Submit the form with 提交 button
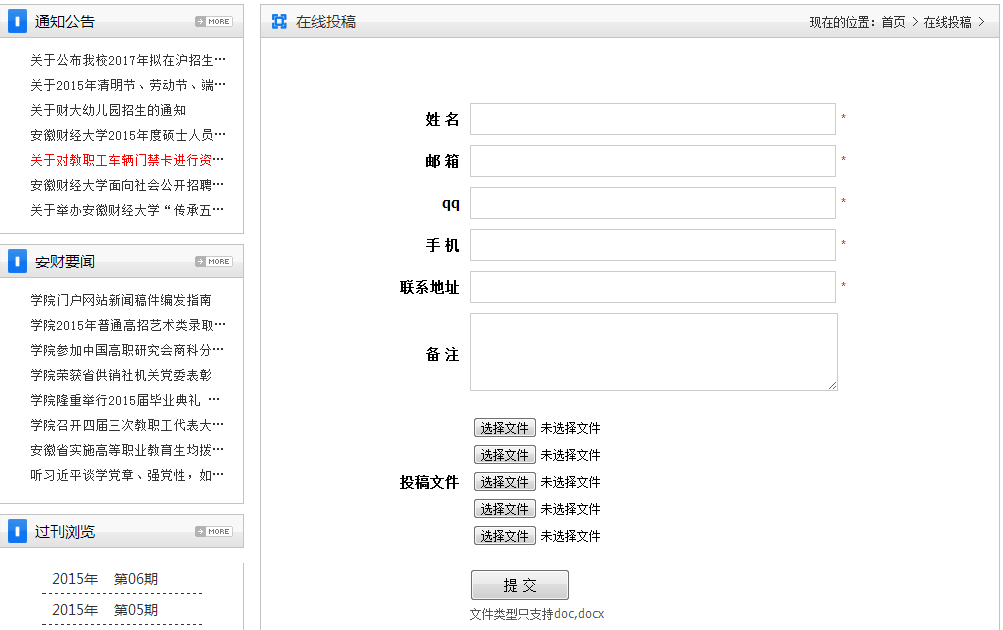This screenshot has height=630, width=1003. point(519,585)
